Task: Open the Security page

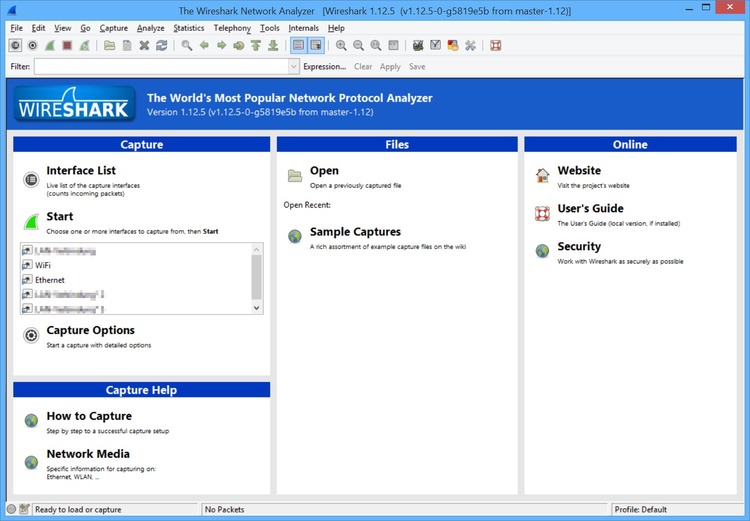Action: (x=579, y=246)
